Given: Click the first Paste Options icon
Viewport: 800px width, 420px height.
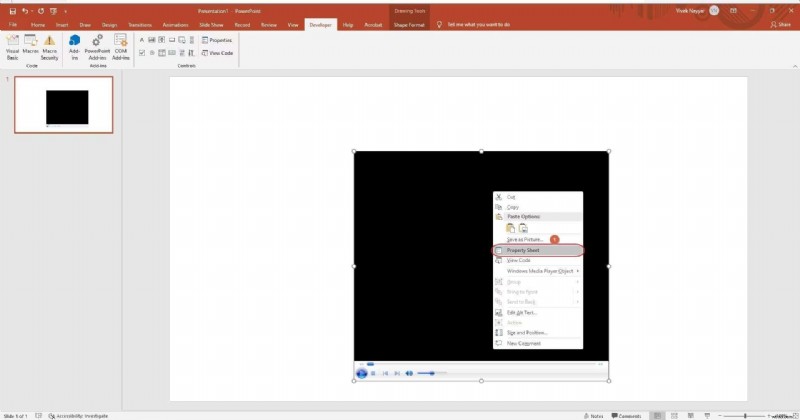Looking at the screenshot, I should click(510, 228).
